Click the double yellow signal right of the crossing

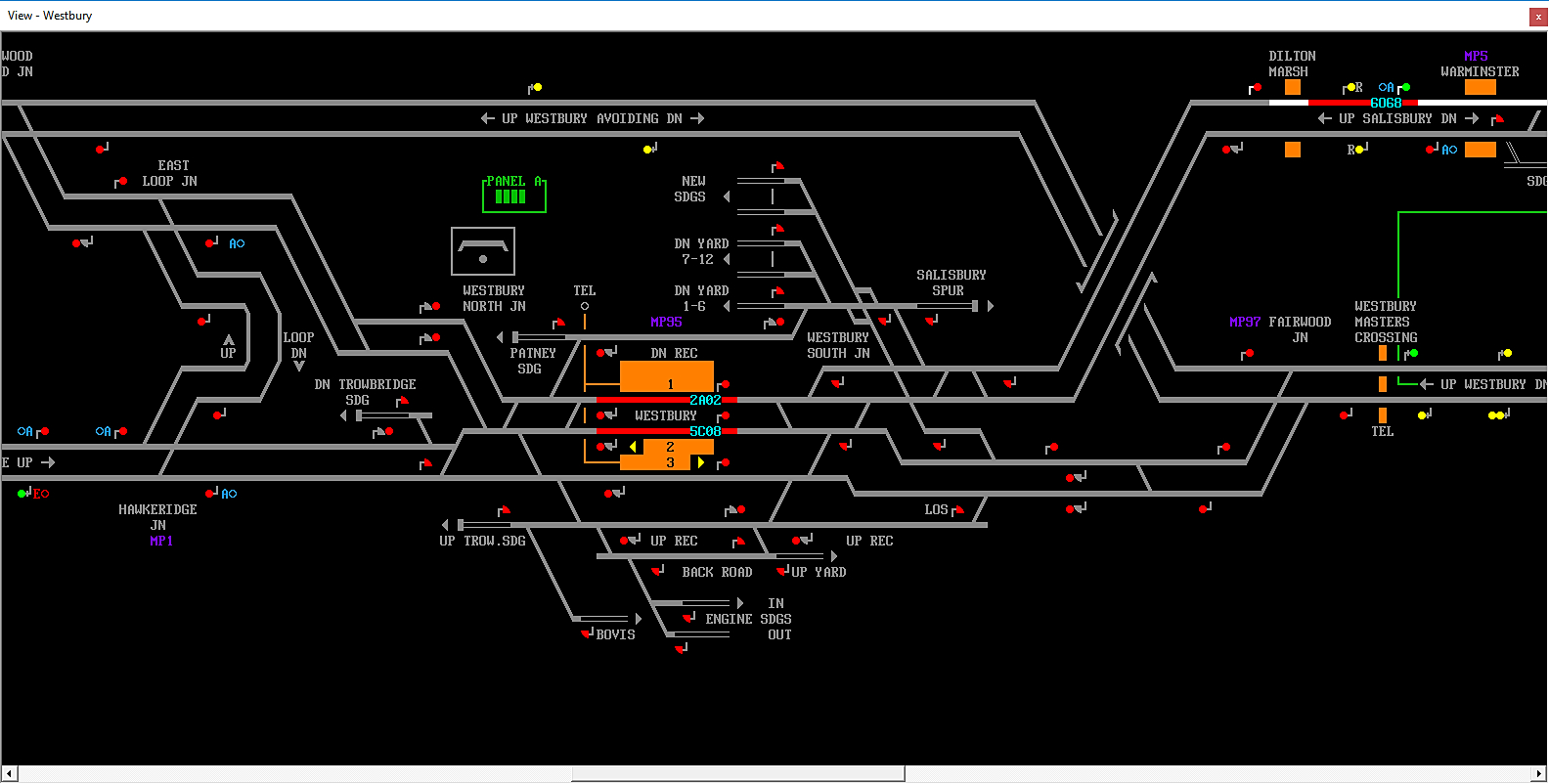(1495, 415)
